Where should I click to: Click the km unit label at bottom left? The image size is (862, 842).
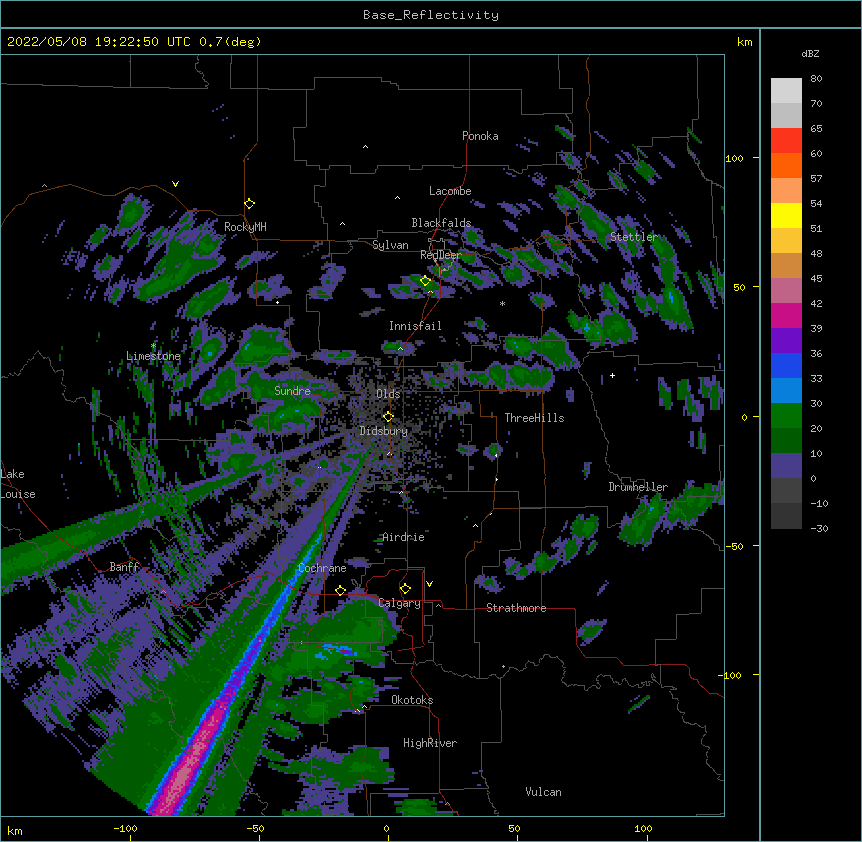click(15, 830)
